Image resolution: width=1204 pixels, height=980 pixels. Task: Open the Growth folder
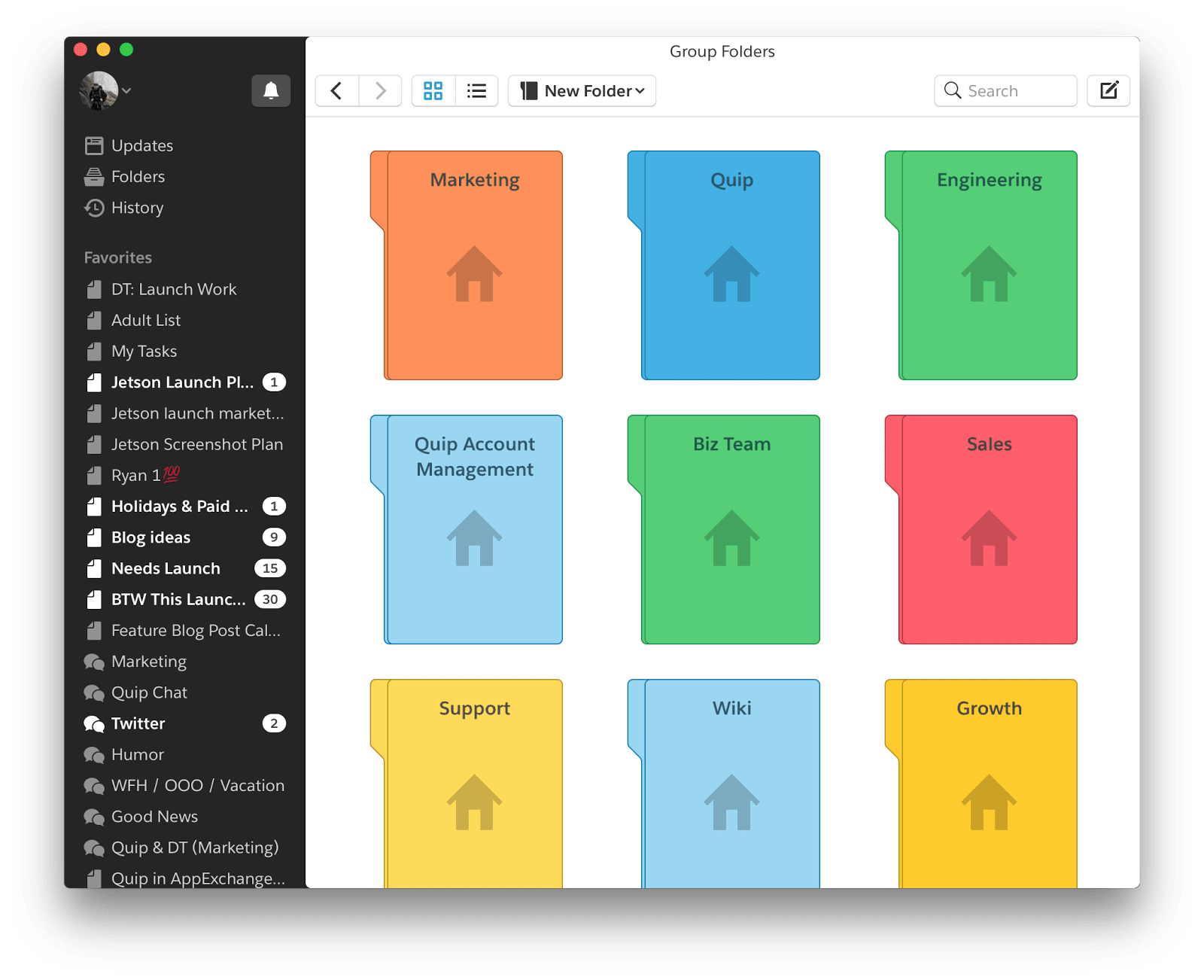981,784
